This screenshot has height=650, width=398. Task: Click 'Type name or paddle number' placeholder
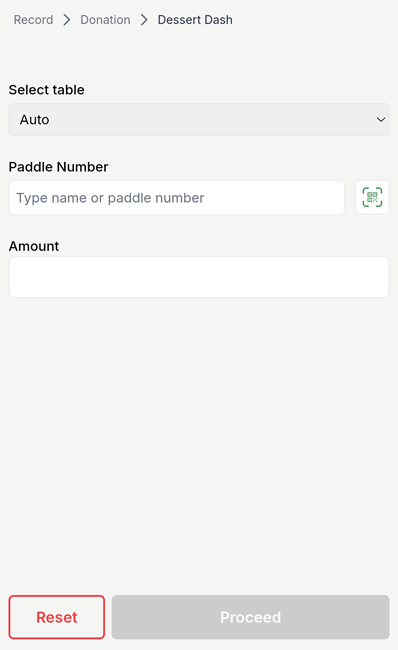[x=110, y=198]
